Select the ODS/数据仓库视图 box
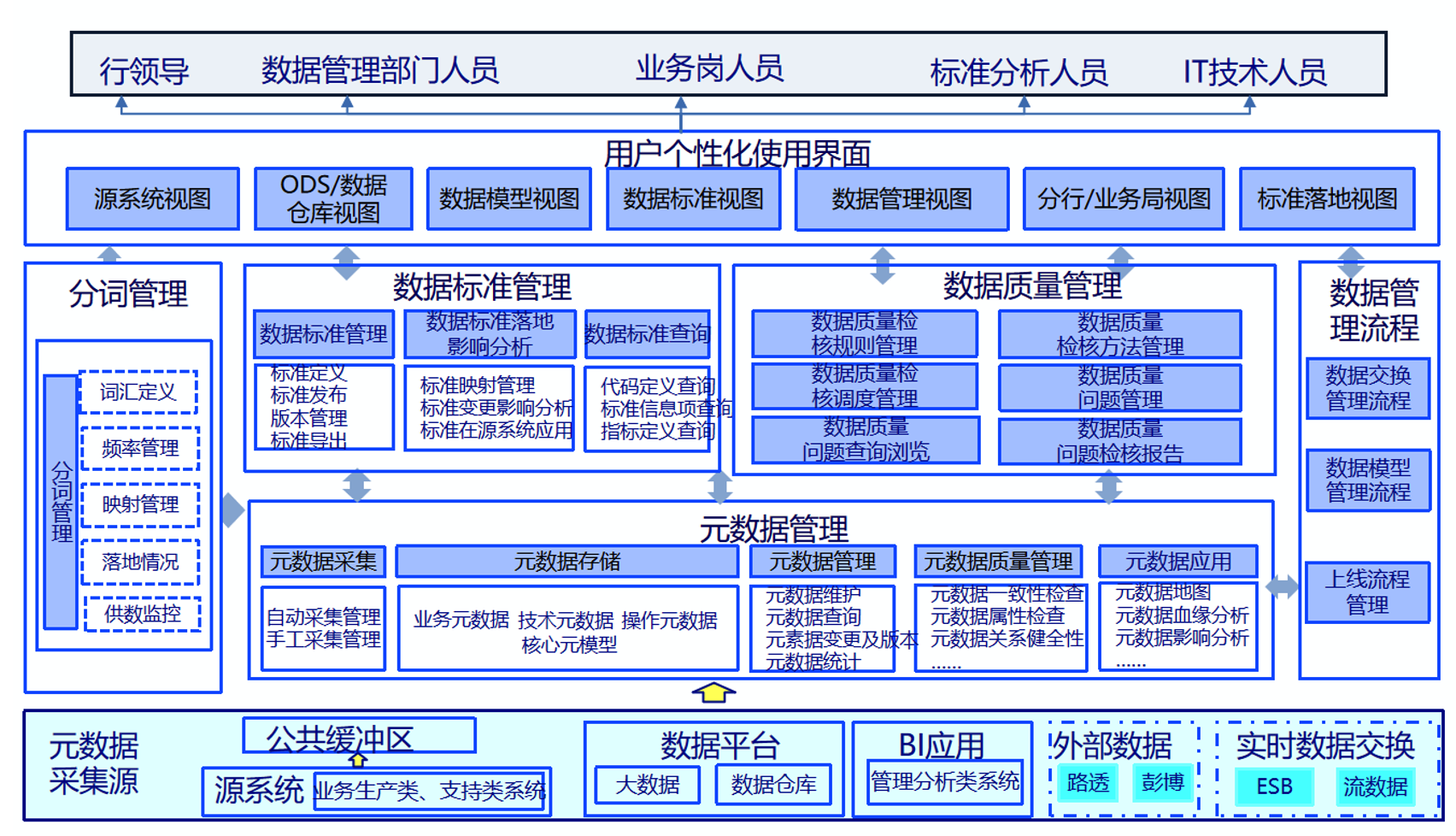The image size is (1456, 836). click(333, 199)
